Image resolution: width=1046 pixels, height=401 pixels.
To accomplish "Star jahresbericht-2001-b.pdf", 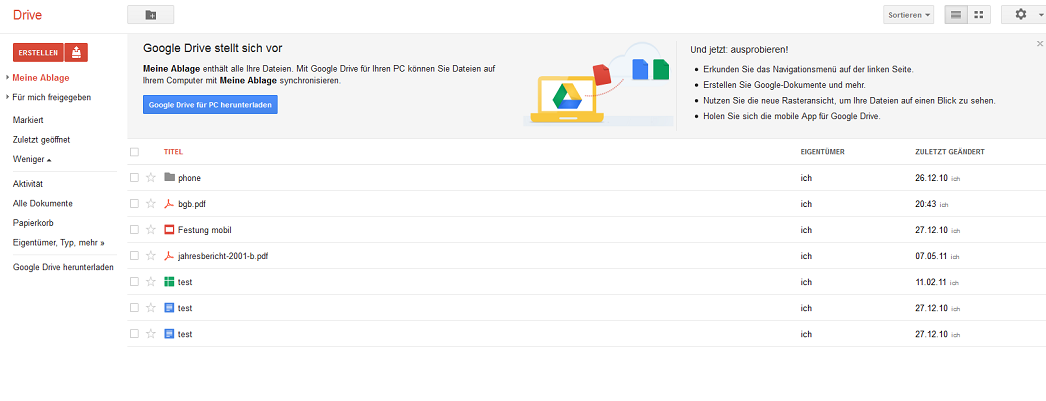I will click(151, 256).
